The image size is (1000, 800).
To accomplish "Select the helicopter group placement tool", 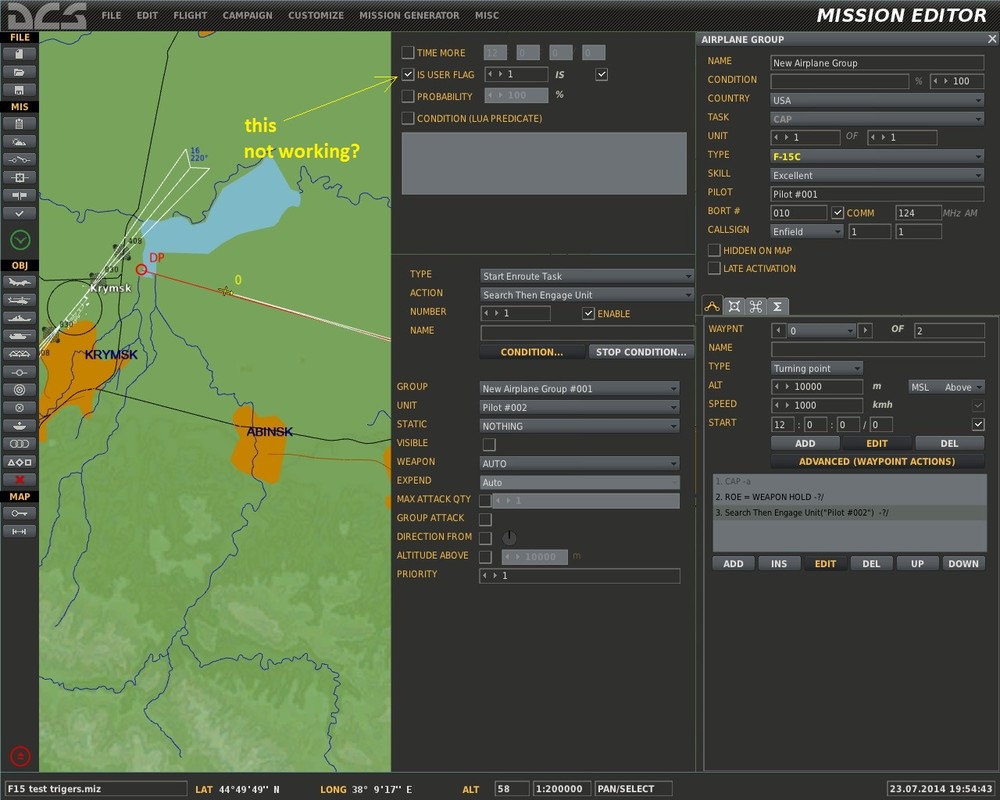I will (x=20, y=300).
